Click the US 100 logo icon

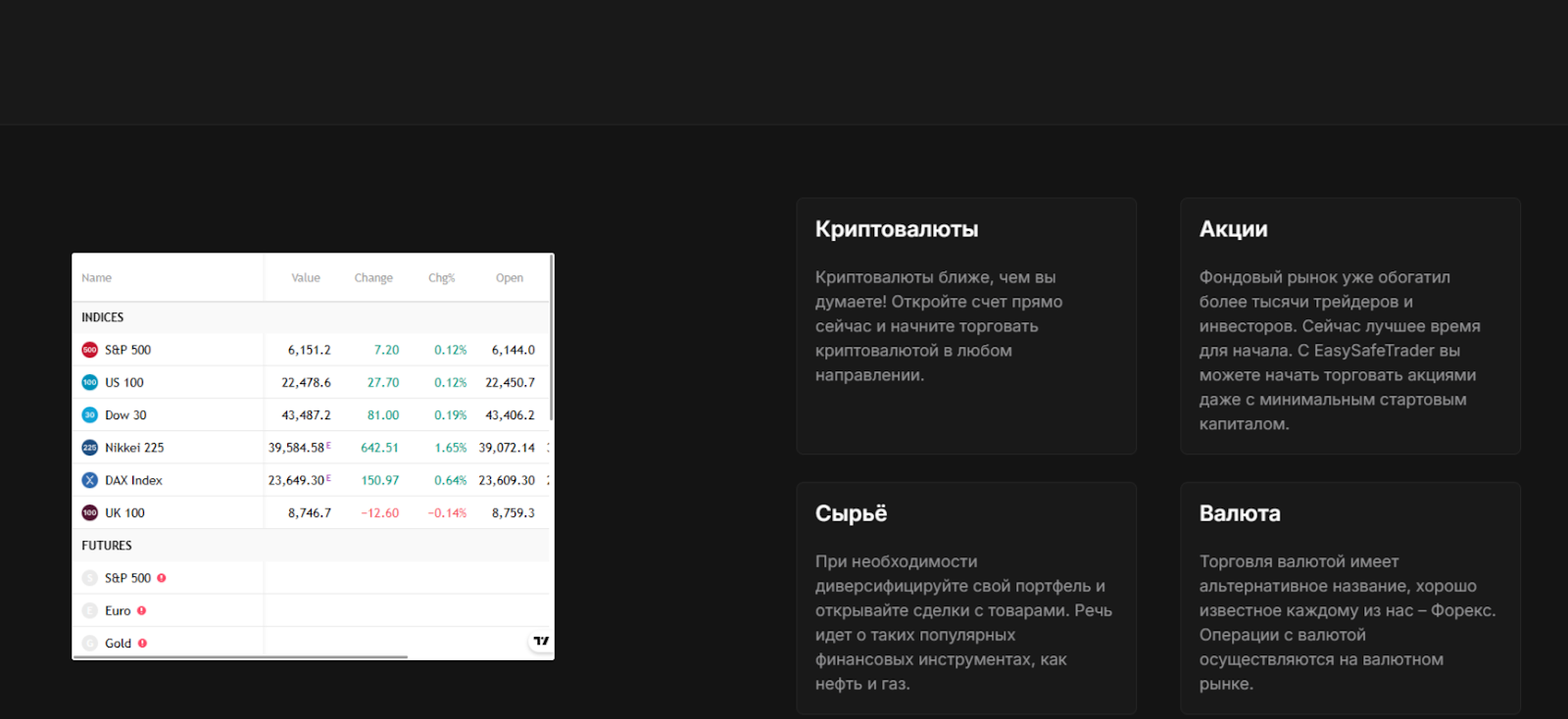point(90,382)
